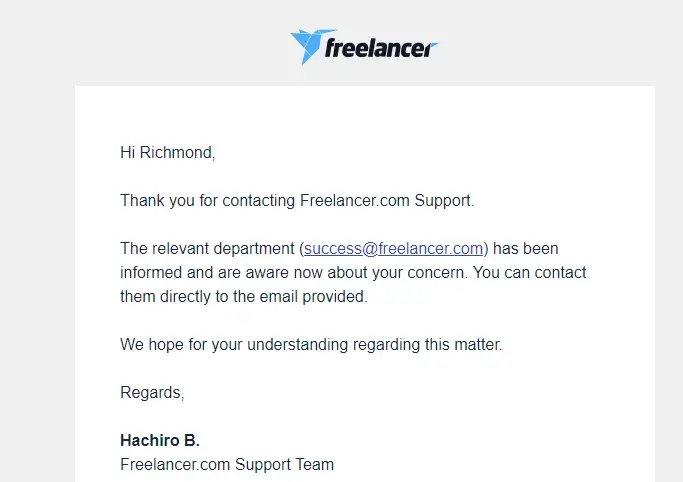The width and height of the screenshot is (683, 482).
Task: Click the words "The relevant department"
Action: [207, 248]
